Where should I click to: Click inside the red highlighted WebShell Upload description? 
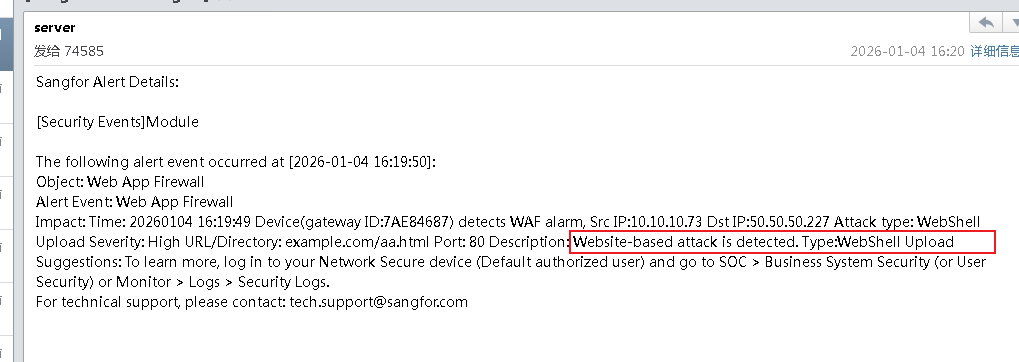[783, 242]
